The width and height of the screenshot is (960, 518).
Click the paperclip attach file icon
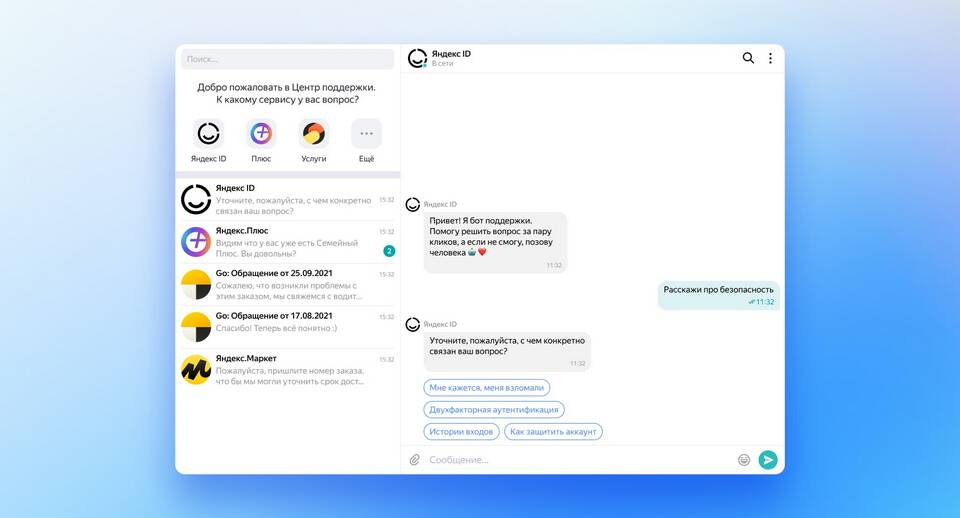[x=414, y=460]
